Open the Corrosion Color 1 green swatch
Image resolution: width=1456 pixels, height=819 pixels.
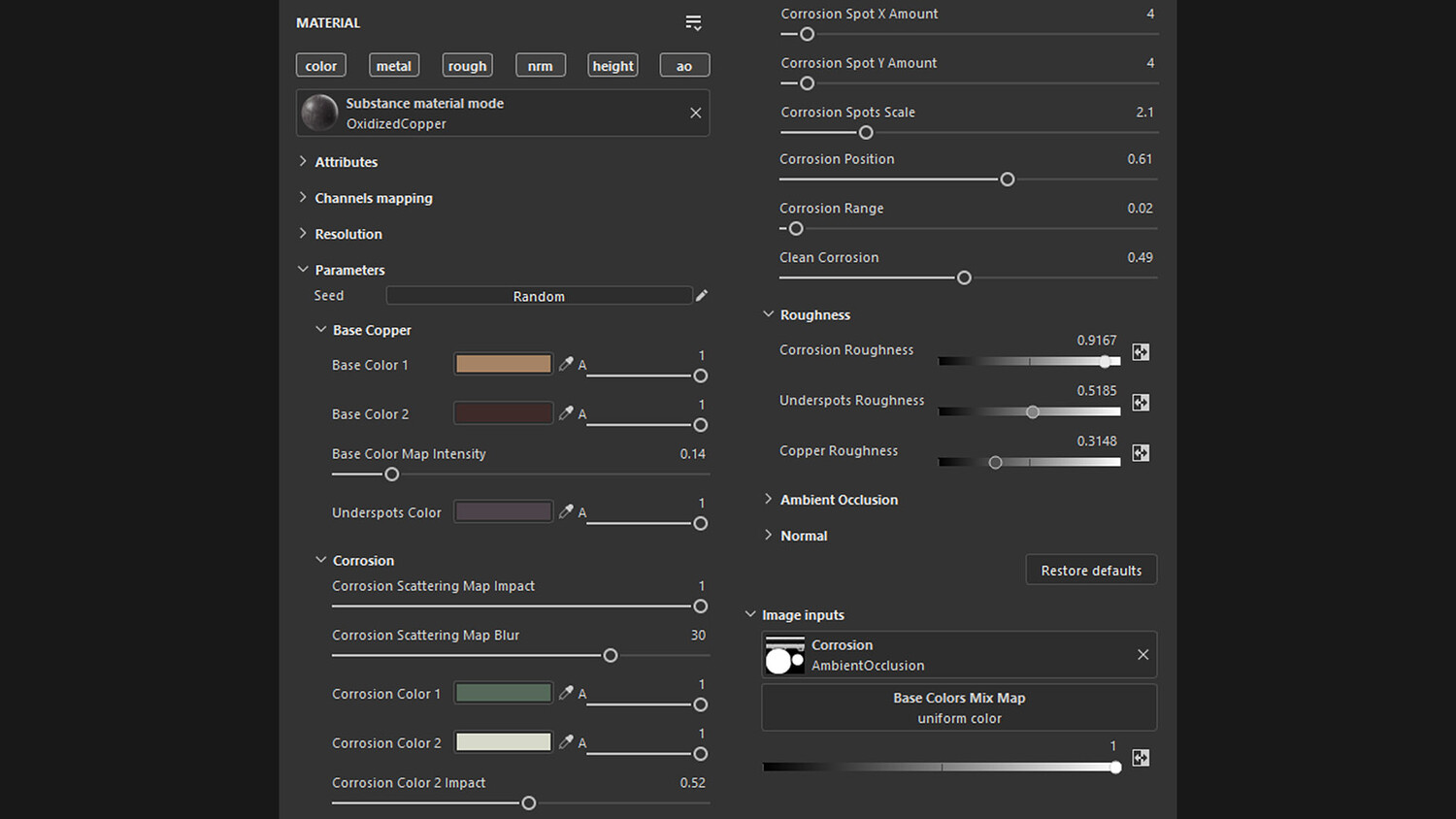504,693
